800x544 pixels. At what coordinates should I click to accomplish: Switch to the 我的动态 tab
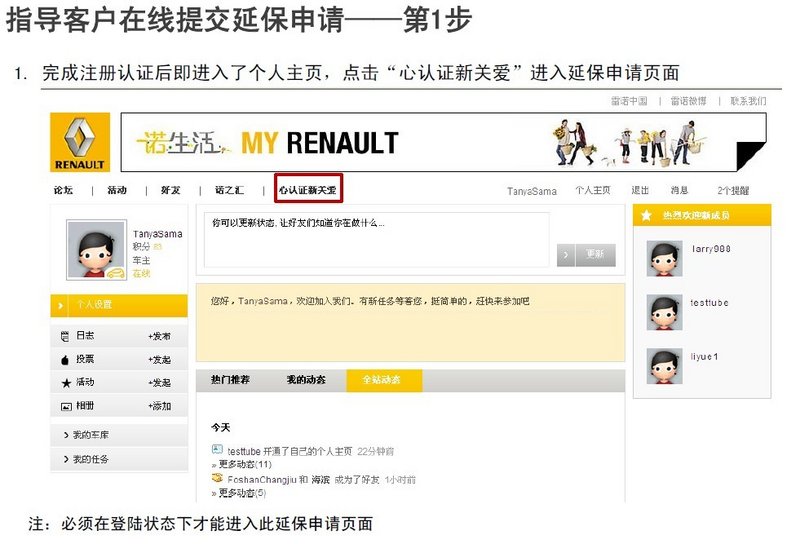(x=306, y=380)
